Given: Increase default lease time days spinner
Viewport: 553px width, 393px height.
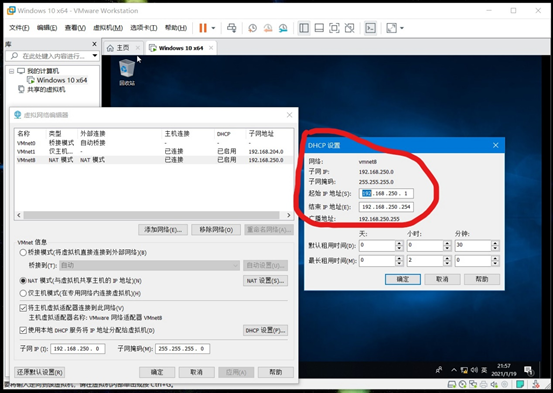Looking at the screenshot, I should (x=399, y=243).
